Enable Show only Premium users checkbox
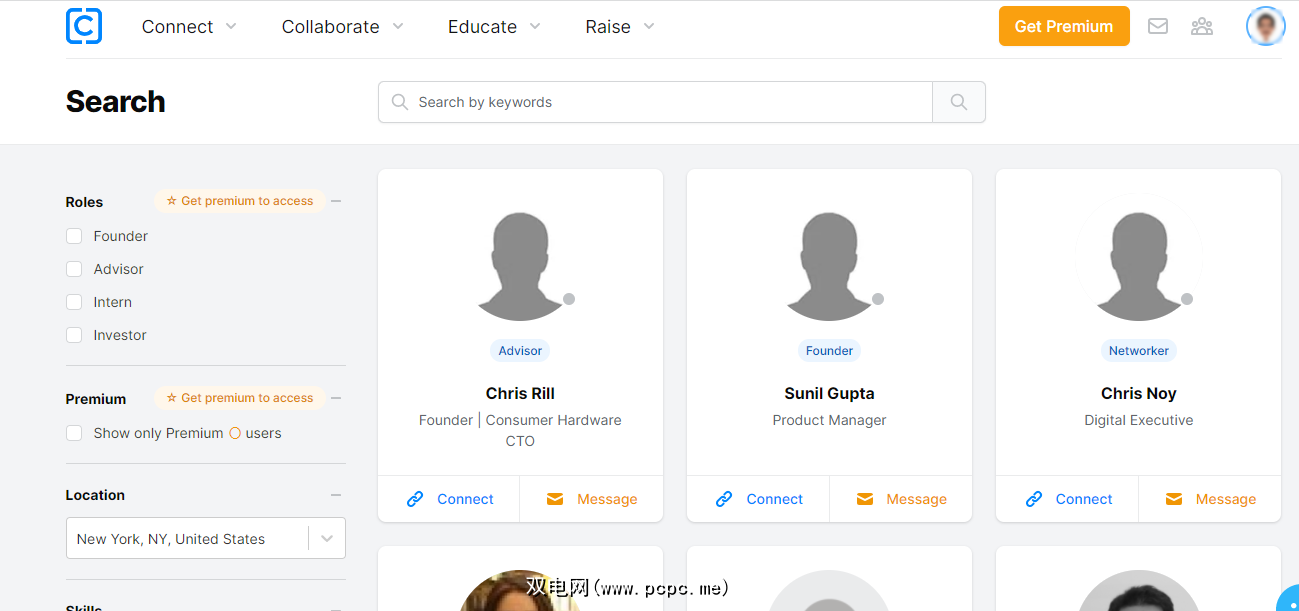Image resolution: width=1299 pixels, height=611 pixels. [74, 433]
